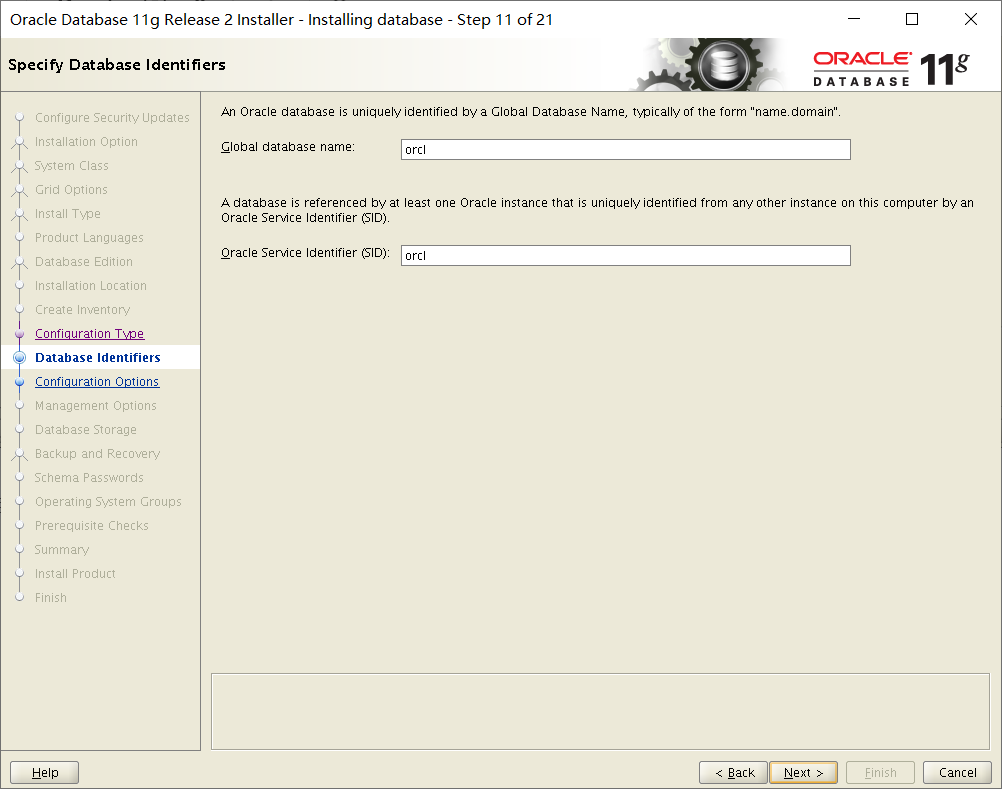Viewport: 1002px width, 789px height.
Task: Click the 'Specify Database Identifiers' heading
Action: tap(117, 65)
